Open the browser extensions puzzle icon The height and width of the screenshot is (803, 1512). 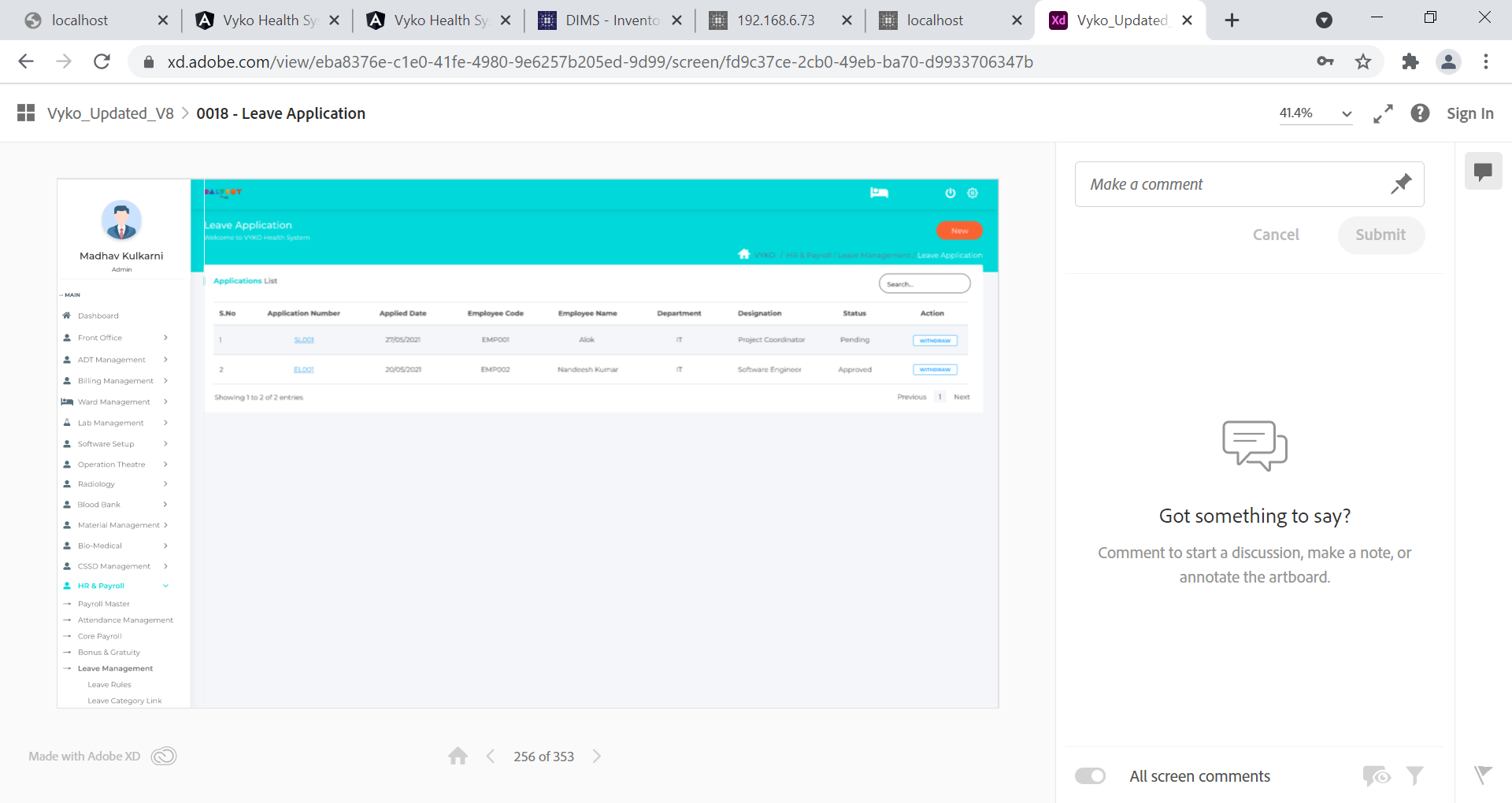tap(1410, 61)
